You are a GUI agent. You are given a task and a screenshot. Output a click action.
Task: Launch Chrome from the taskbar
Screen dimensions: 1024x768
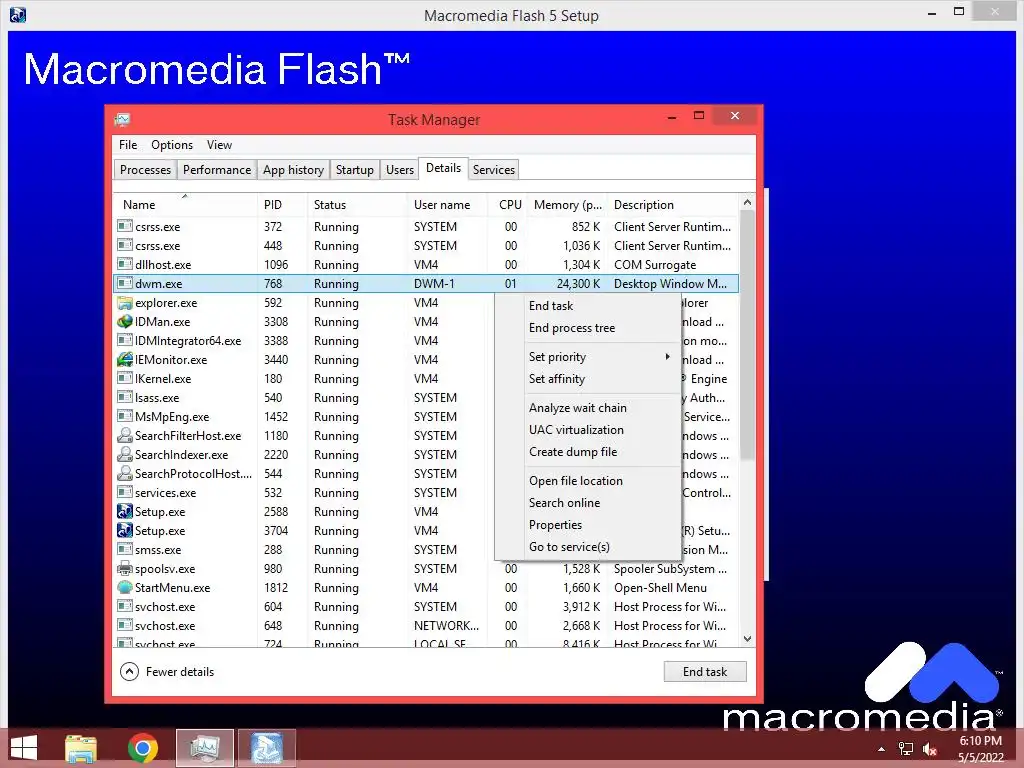[x=142, y=748]
